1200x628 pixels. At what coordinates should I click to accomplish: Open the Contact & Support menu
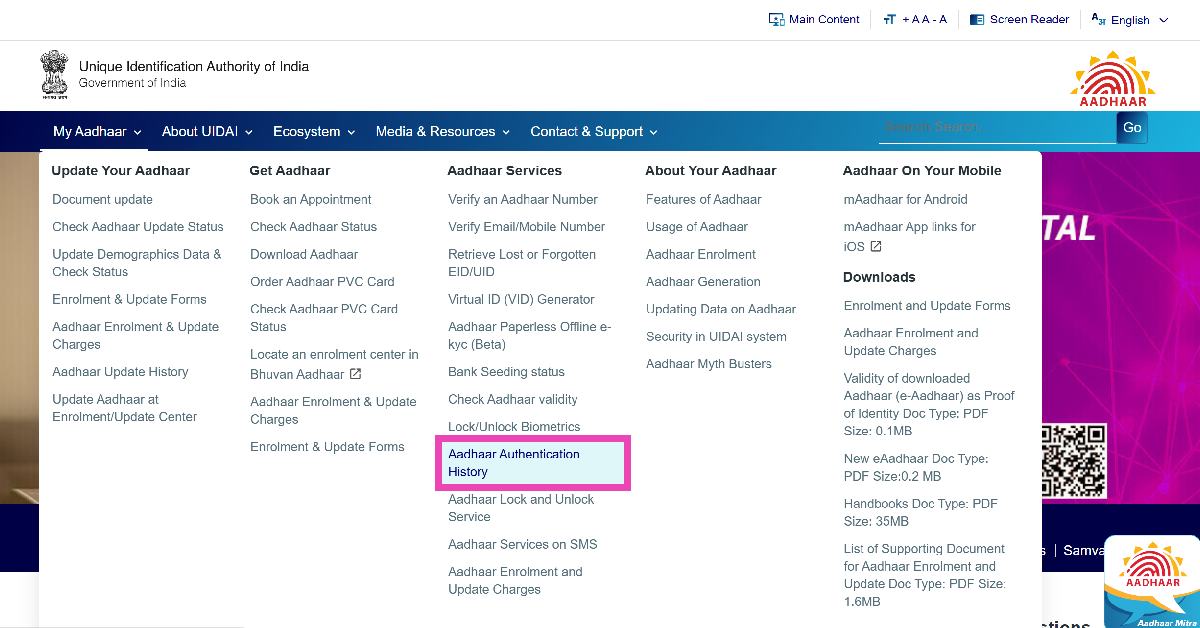[x=593, y=132]
